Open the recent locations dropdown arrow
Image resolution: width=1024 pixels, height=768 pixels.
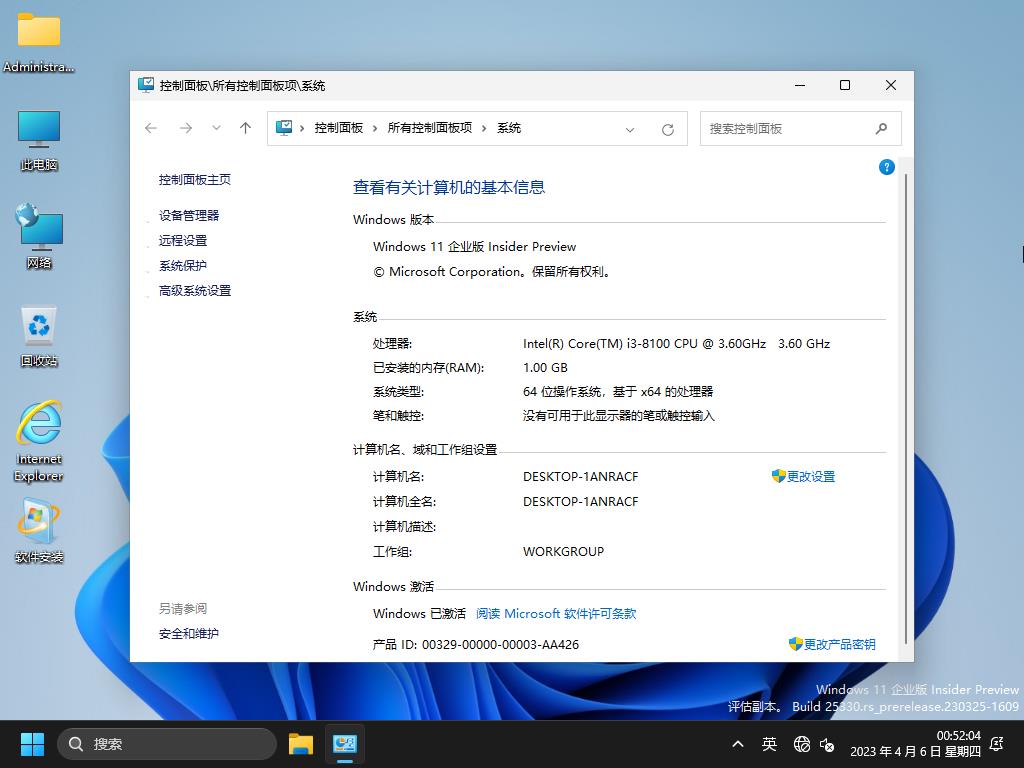216,128
